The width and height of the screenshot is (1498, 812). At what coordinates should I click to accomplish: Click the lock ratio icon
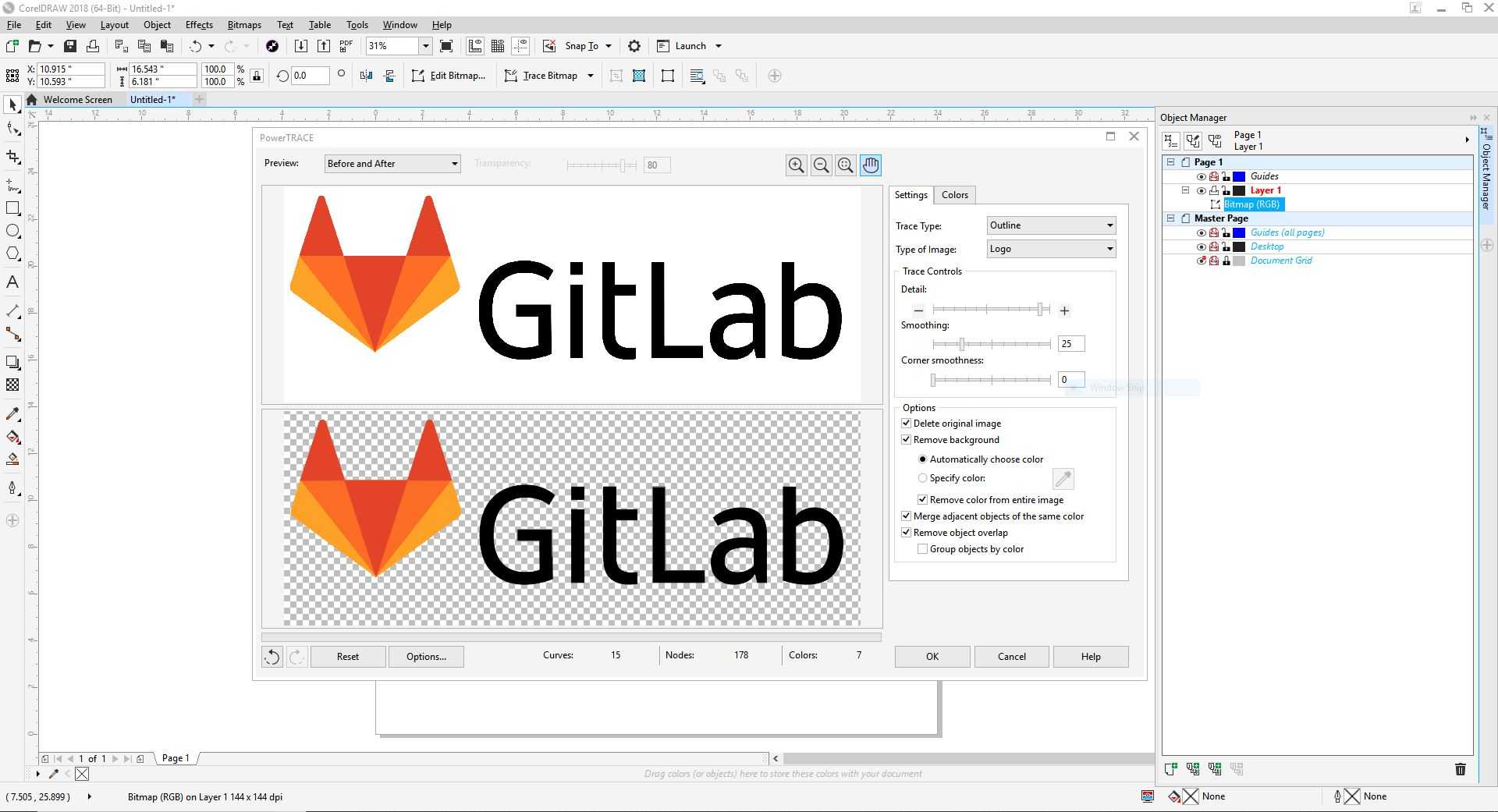(257, 76)
